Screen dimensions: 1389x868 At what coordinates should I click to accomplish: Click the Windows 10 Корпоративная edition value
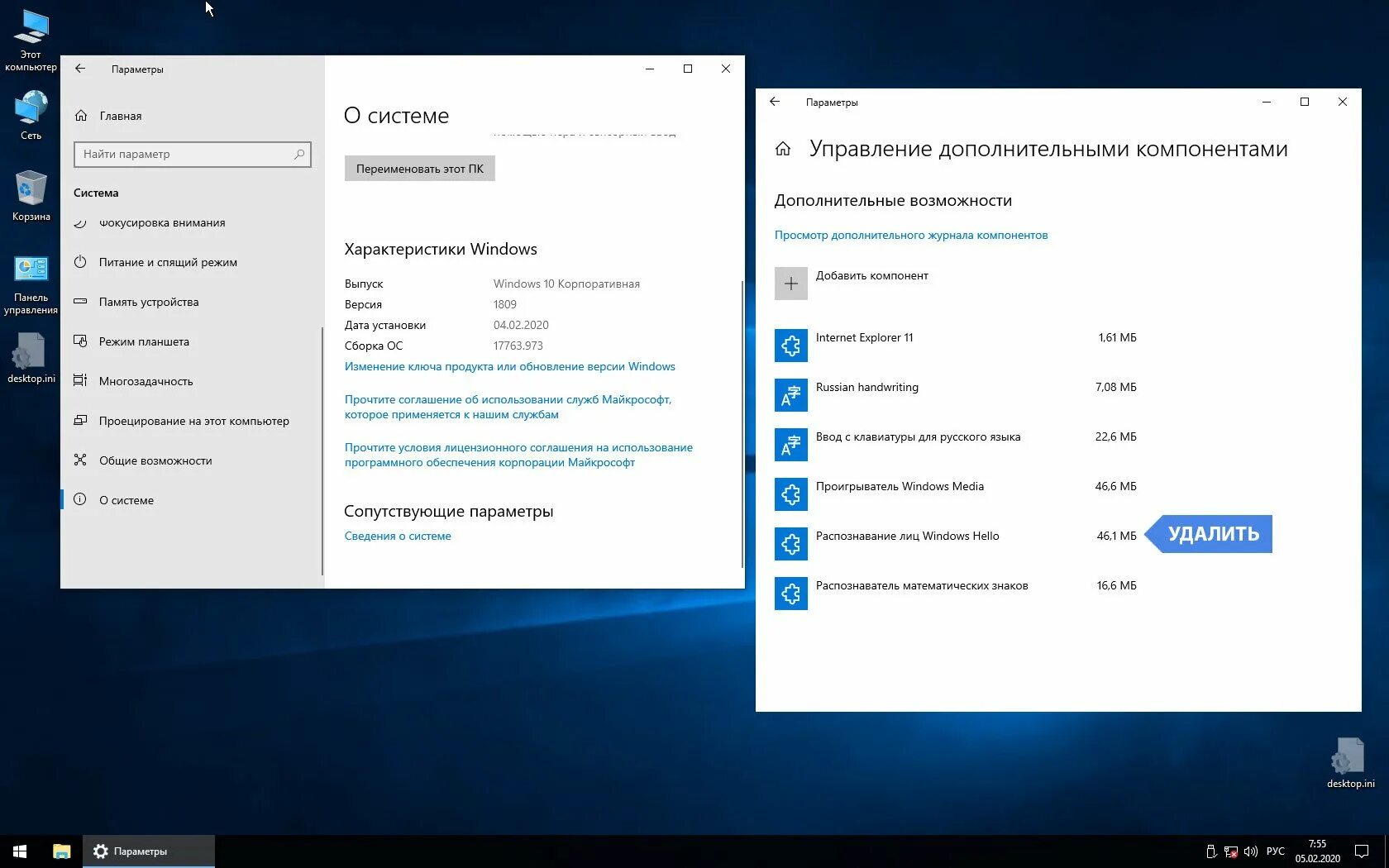tap(566, 284)
